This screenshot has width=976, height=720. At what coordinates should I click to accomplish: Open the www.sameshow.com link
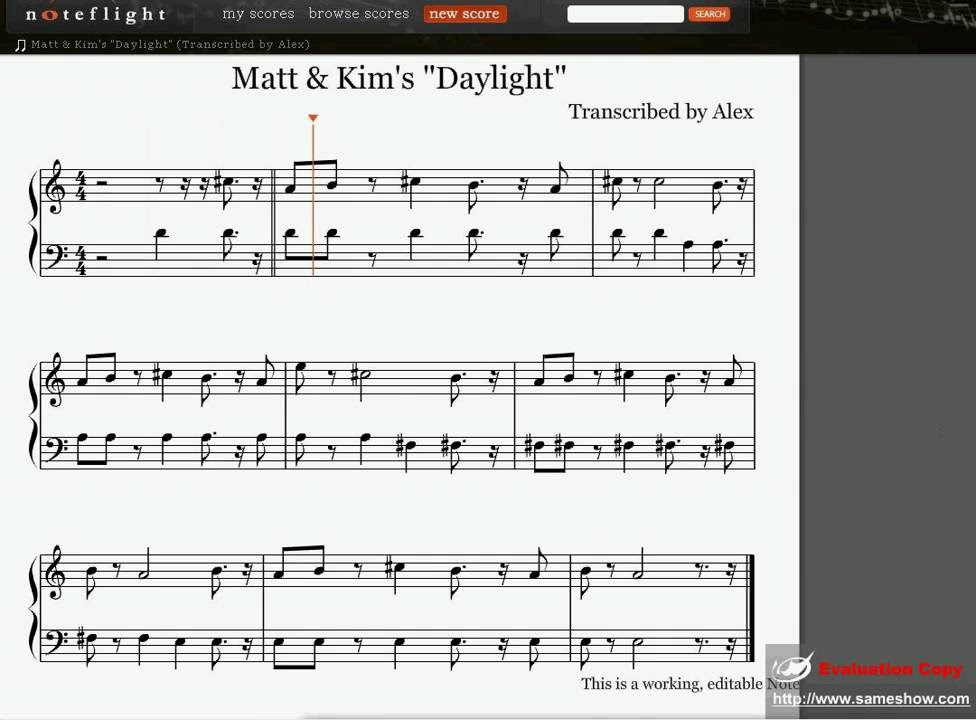pyautogui.click(x=871, y=699)
